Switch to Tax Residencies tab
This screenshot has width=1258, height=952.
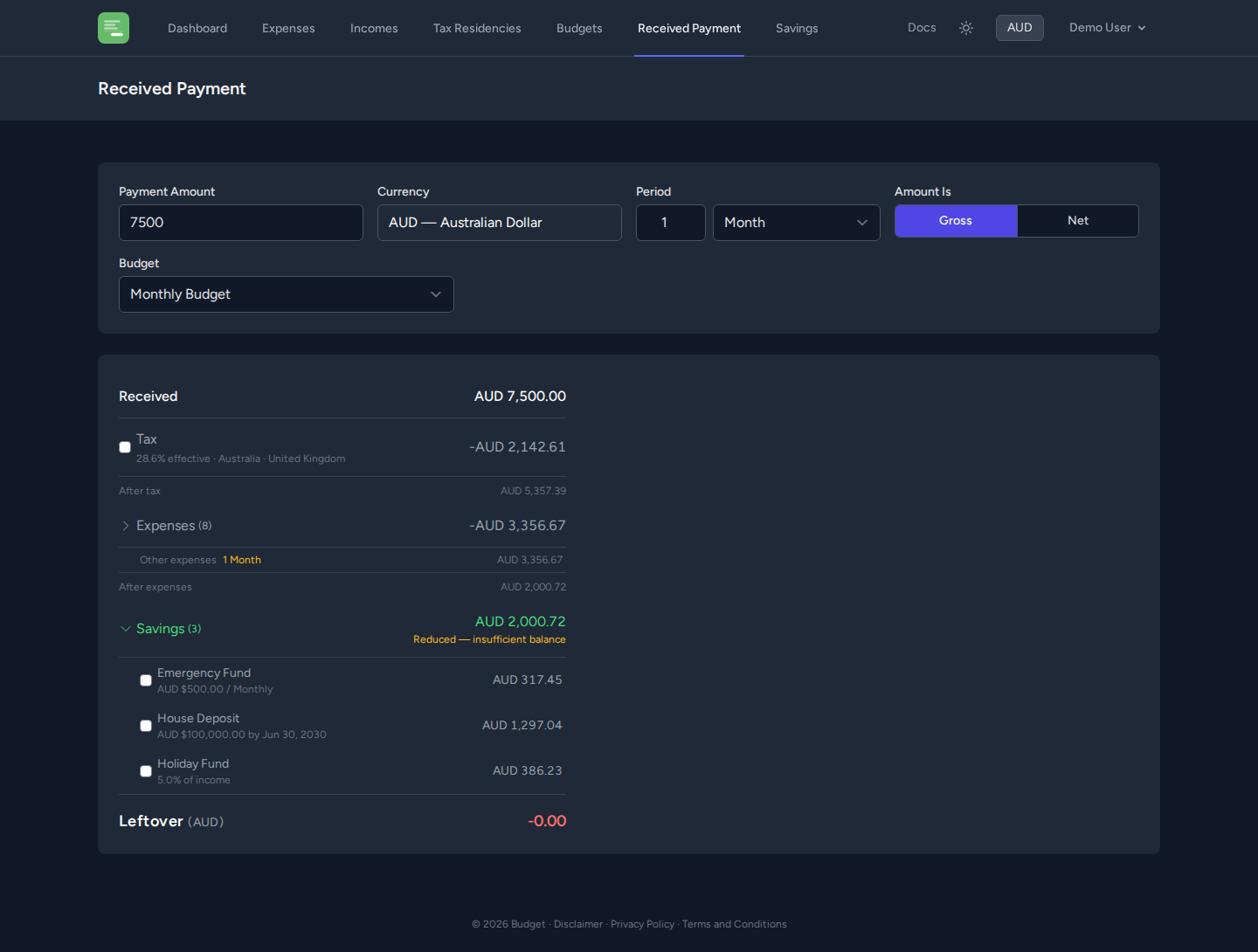pos(477,28)
